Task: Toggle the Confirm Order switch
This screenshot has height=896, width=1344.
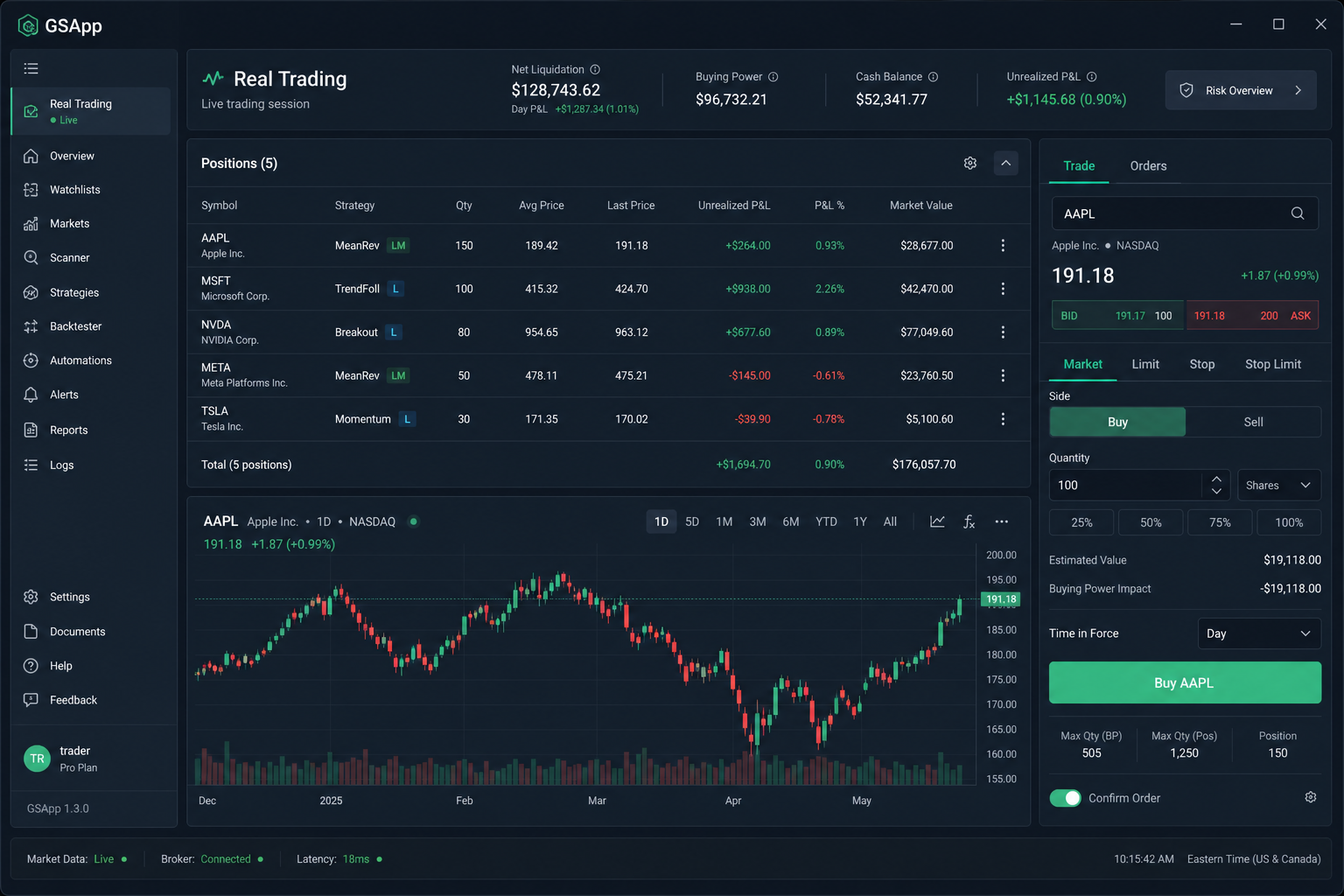Action: click(x=1065, y=798)
